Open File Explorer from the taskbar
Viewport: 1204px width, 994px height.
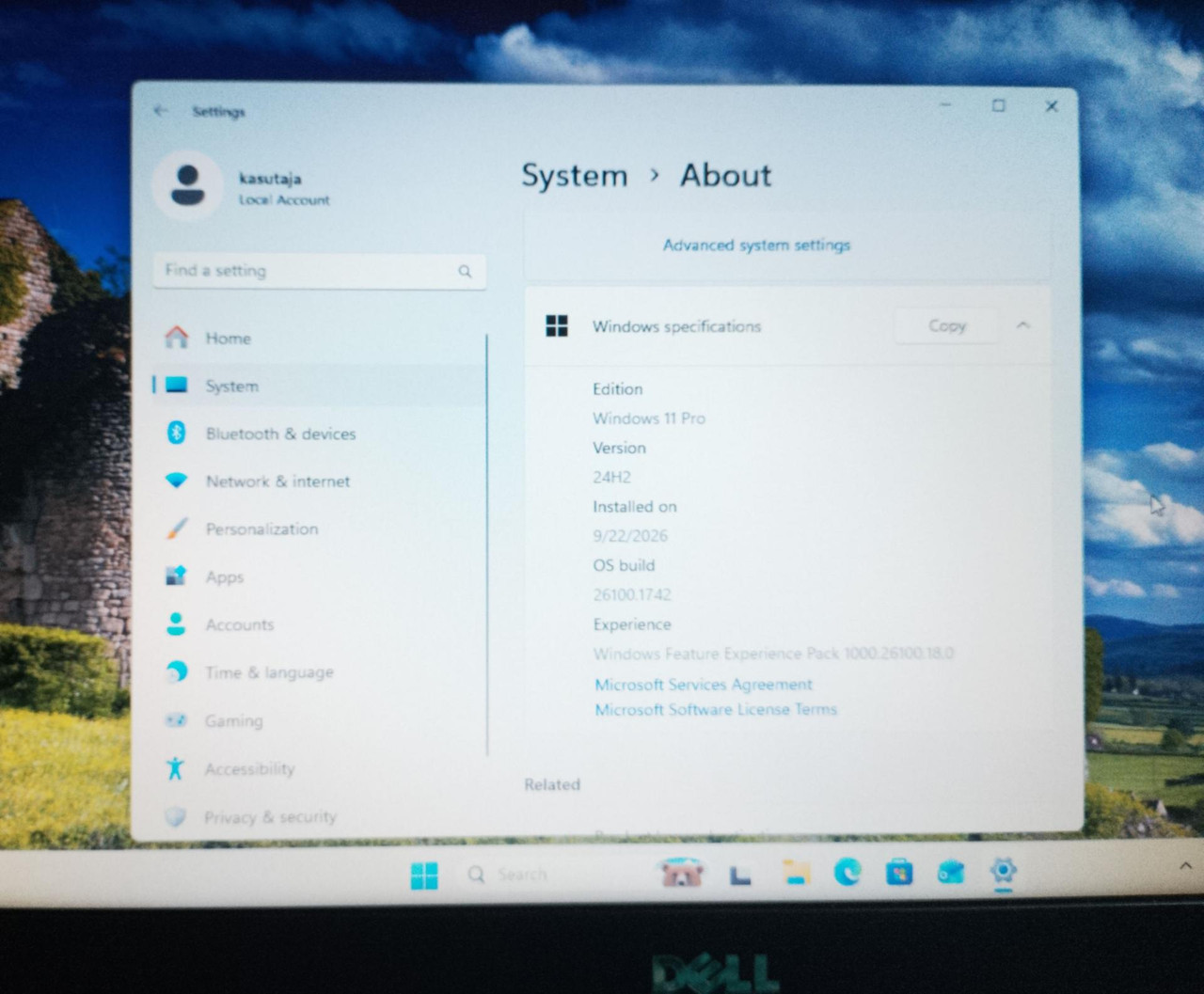click(797, 874)
